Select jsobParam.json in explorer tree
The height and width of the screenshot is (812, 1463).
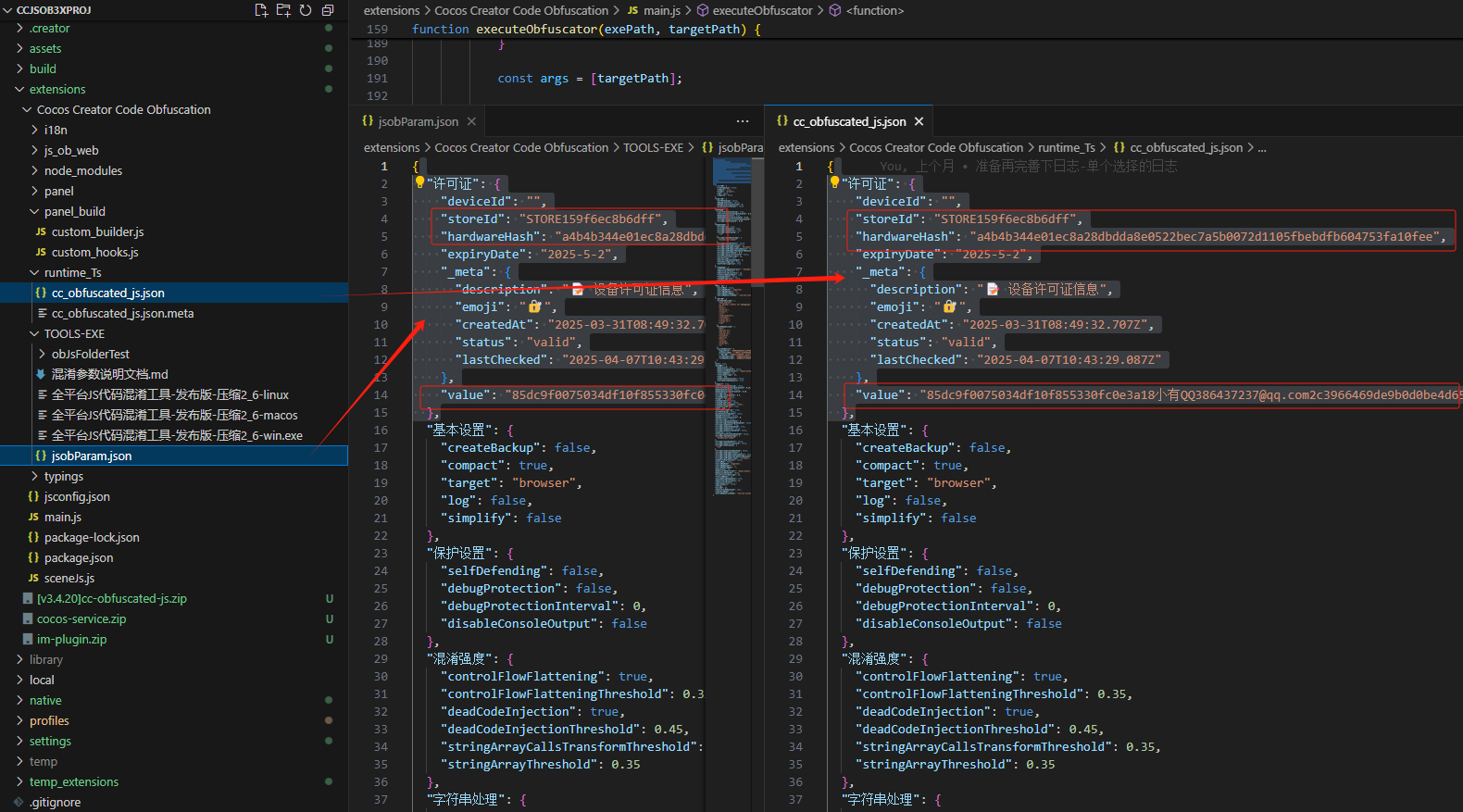92,456
